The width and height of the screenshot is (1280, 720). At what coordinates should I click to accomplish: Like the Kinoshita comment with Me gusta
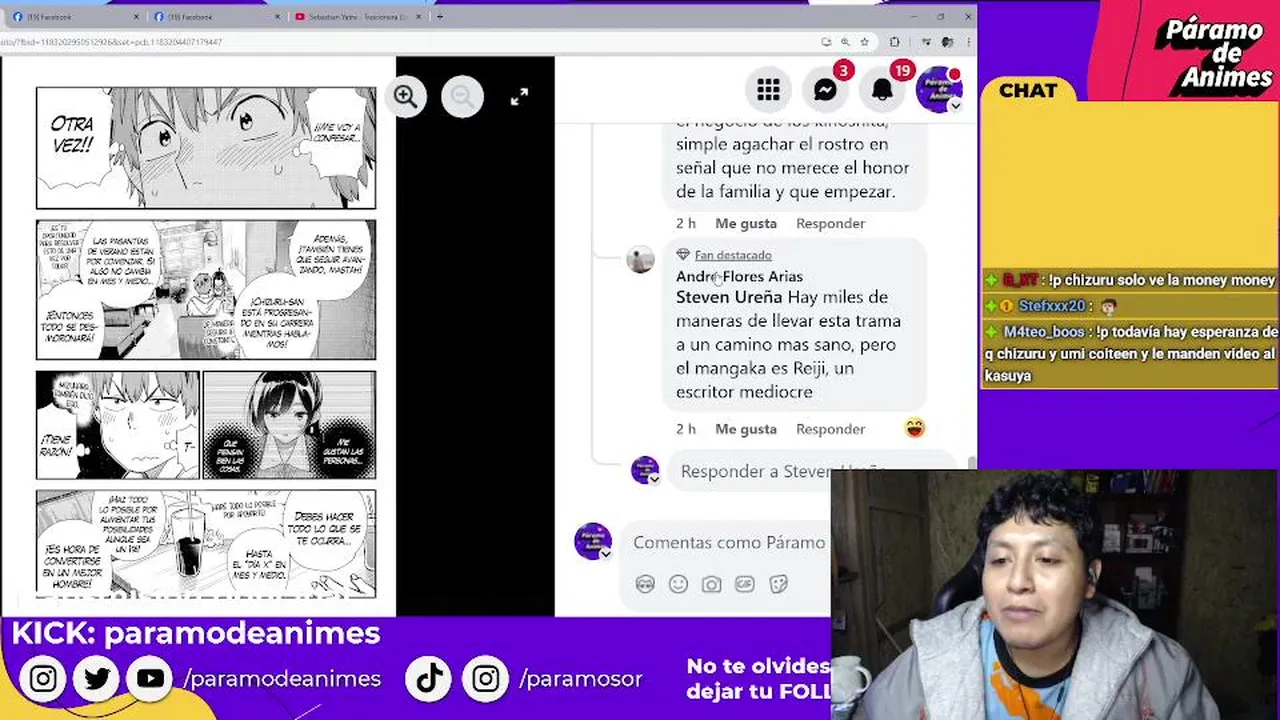[x=746, y=223]
